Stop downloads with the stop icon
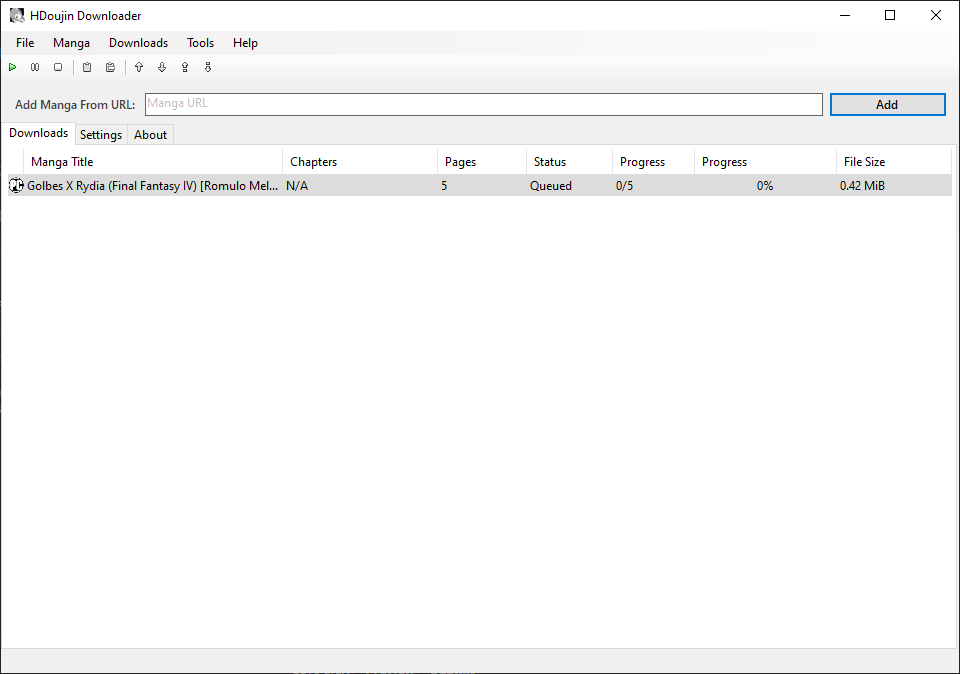The width and height of the screenshot is (960, 674). (x=58, y=67)
